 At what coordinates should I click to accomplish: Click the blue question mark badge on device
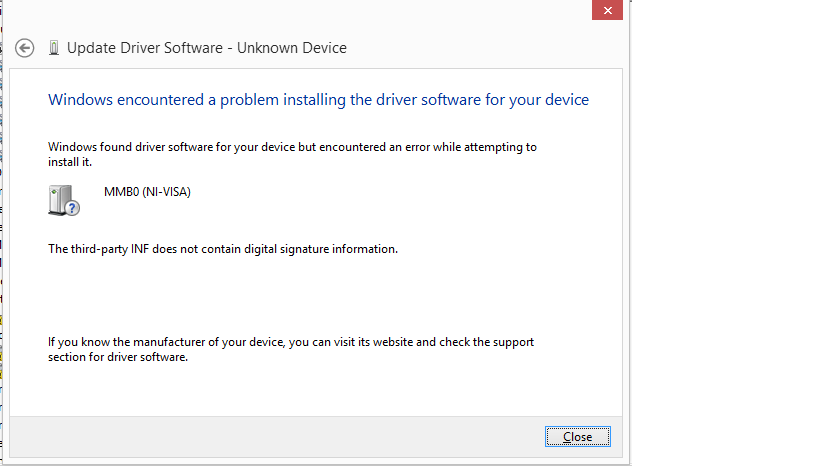tap(73, 208)
